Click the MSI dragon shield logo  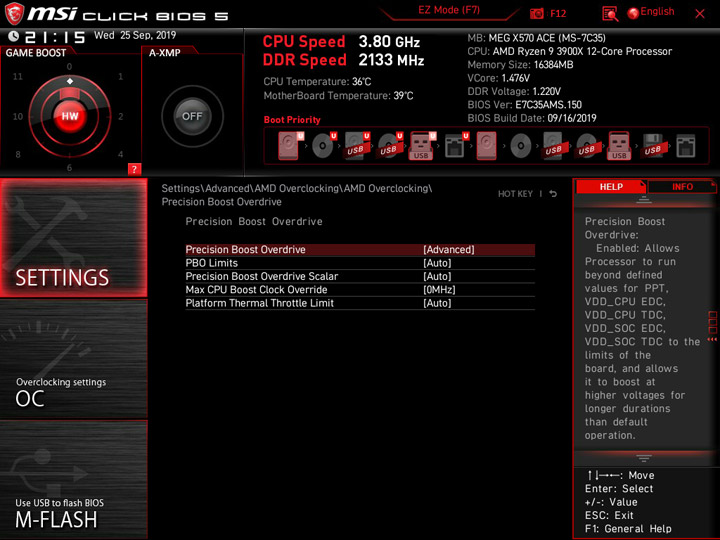click(14, 13)
